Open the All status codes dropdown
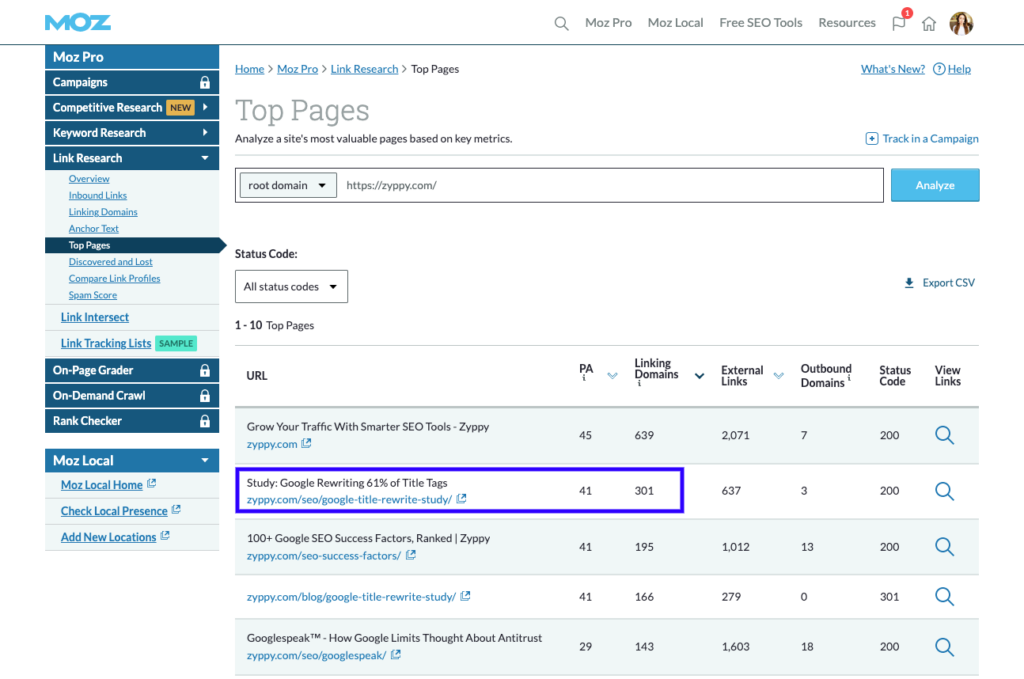This screenshot has width=1024, height=679. pos(291,287)
